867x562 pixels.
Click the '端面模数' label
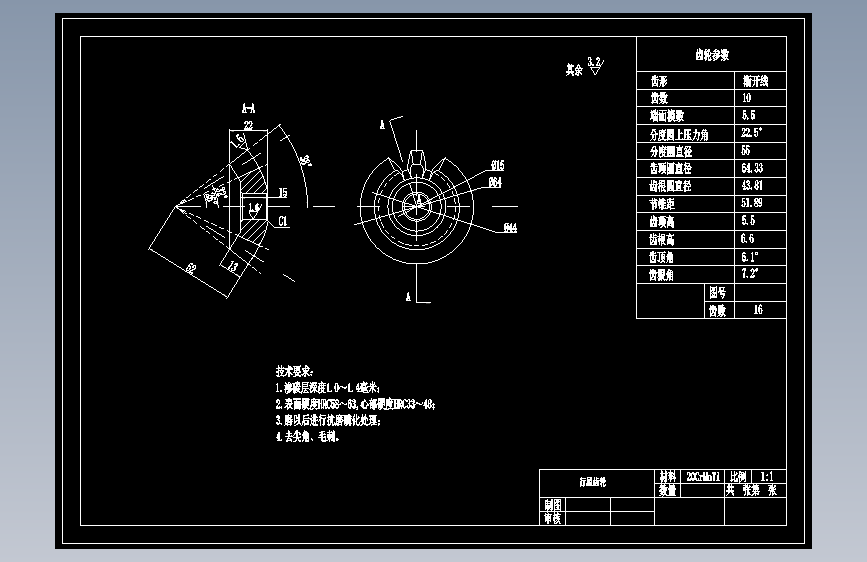667,116
